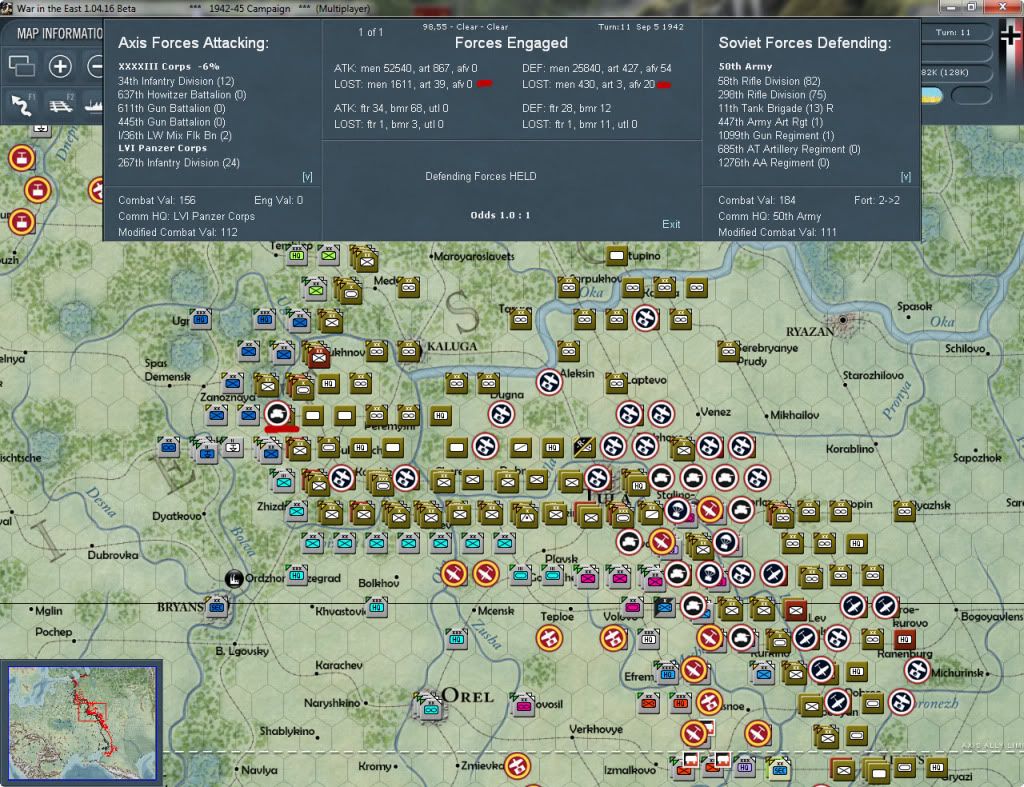This screenshot has height=787, width=1024.
Task: Select the air base counter near Aleksin
Action: tap(549, 382)
